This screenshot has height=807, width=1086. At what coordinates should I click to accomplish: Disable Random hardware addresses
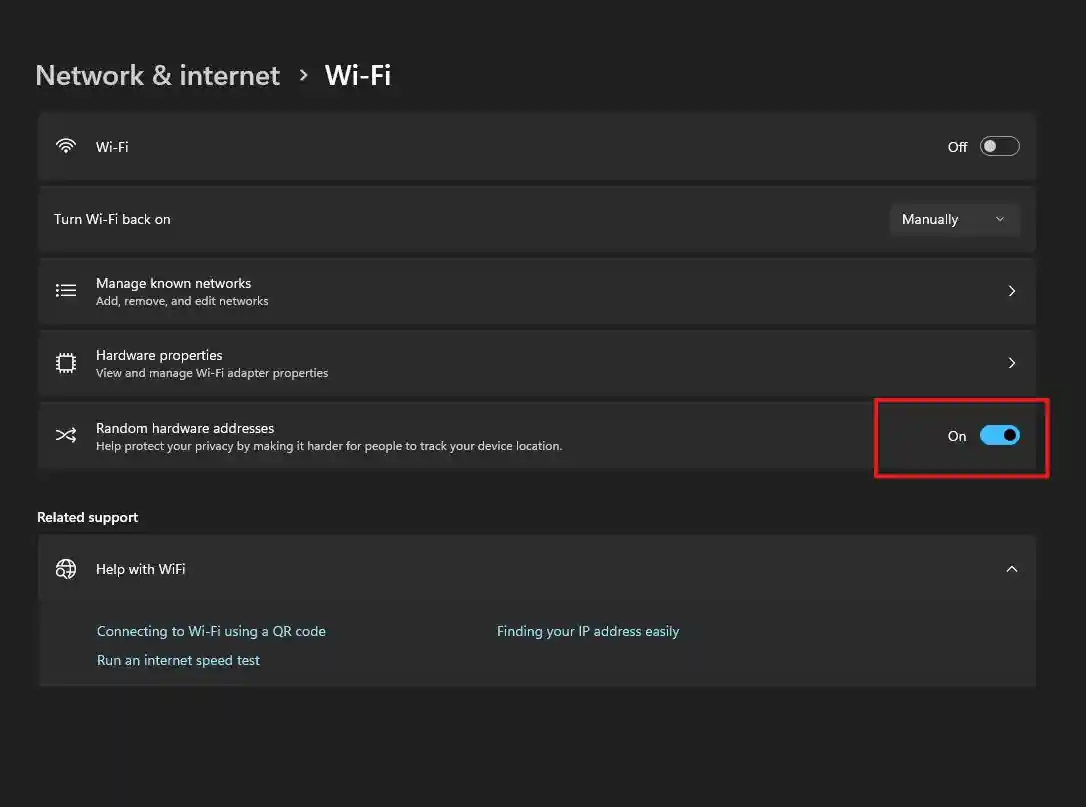pyautogui.click(x=1000, y=435)
